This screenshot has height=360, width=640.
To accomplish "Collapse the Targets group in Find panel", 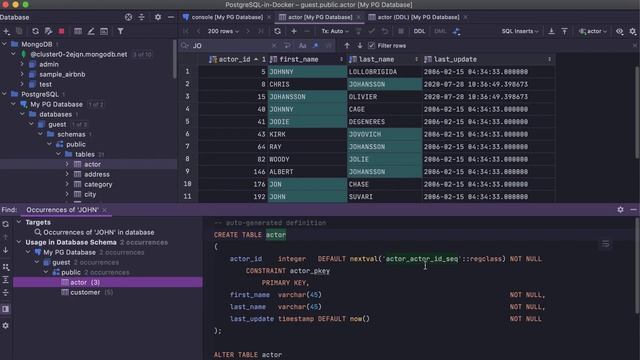I will point(19,222).
